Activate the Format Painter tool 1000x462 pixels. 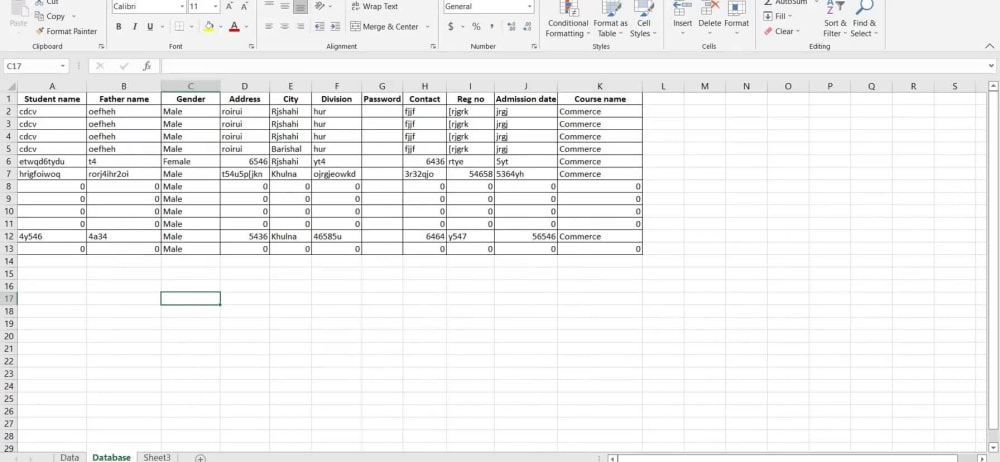[66, 31]
